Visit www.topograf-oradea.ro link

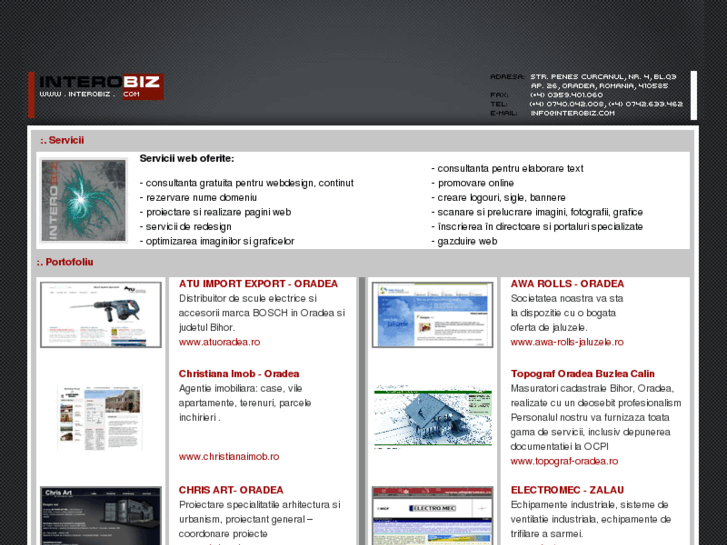pyautogui.click(x=564, y=461)
